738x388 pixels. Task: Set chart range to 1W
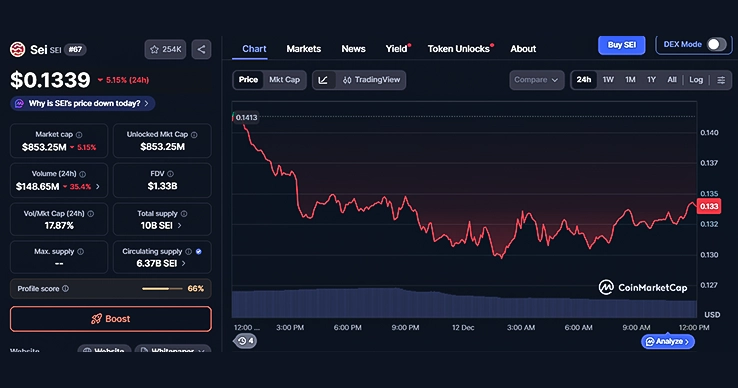(608, 80)
